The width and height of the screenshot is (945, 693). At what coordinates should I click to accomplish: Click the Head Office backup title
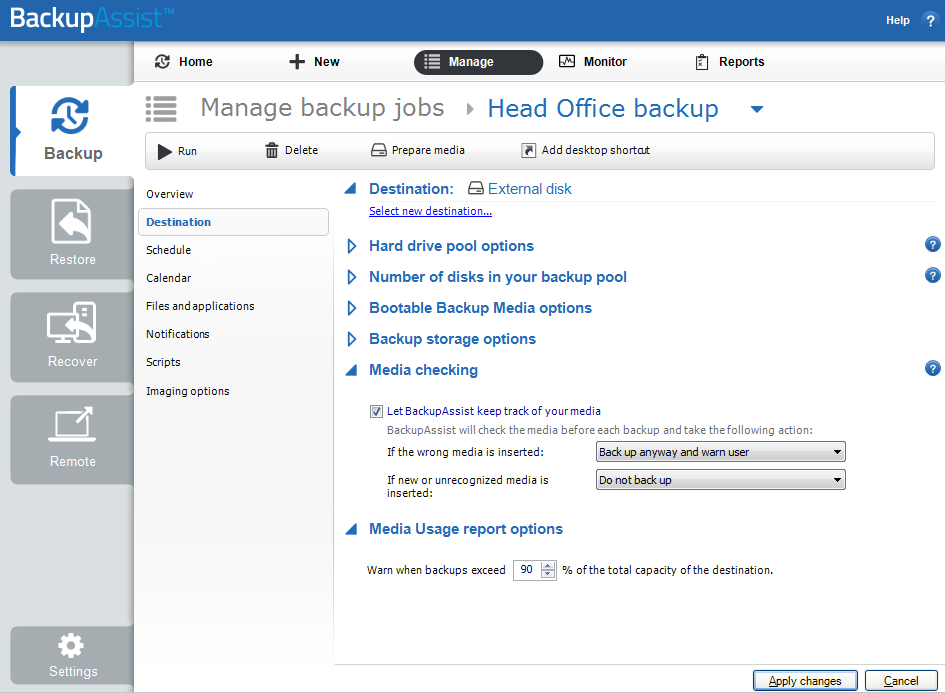(603, 108)
